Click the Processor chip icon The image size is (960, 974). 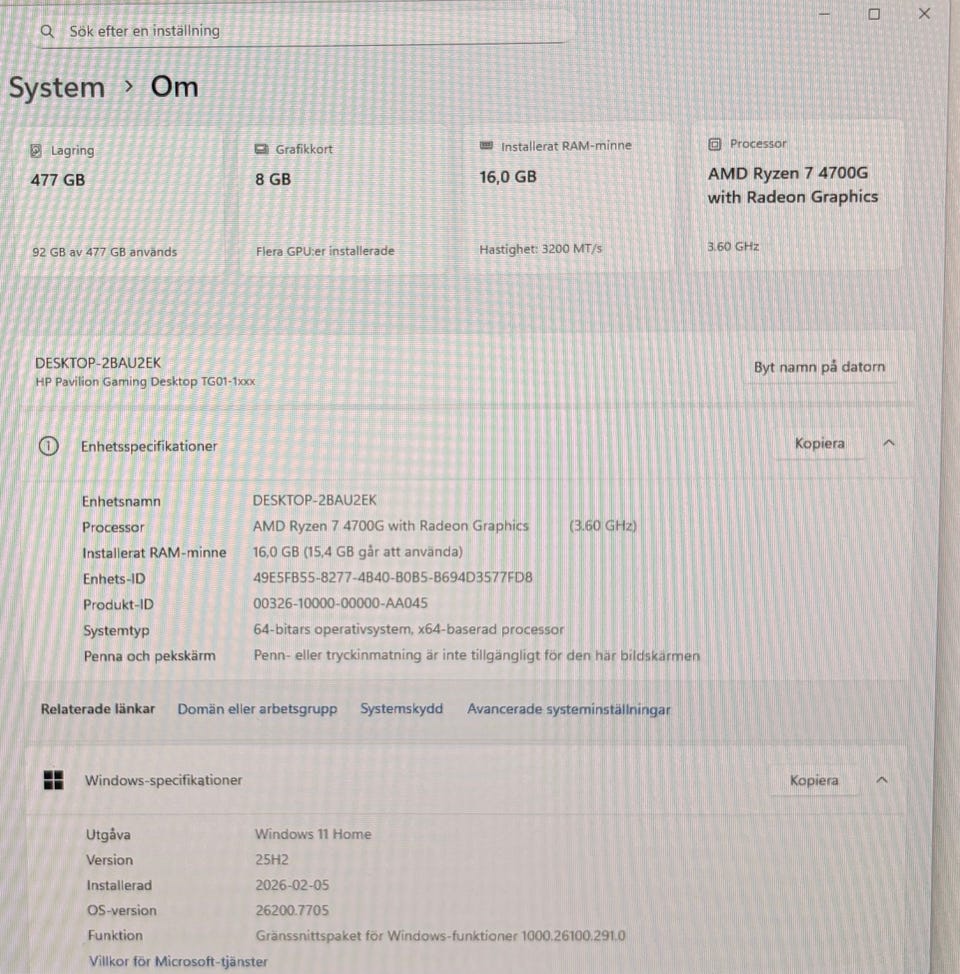click(715, 144)
